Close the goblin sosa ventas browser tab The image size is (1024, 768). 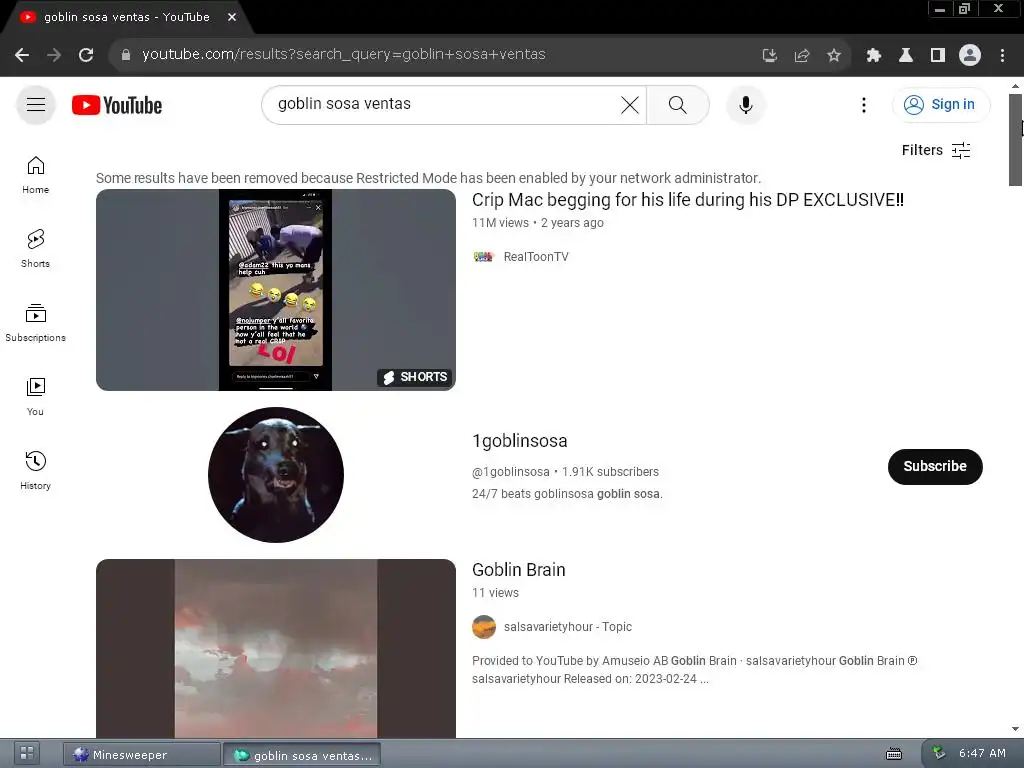232,17
